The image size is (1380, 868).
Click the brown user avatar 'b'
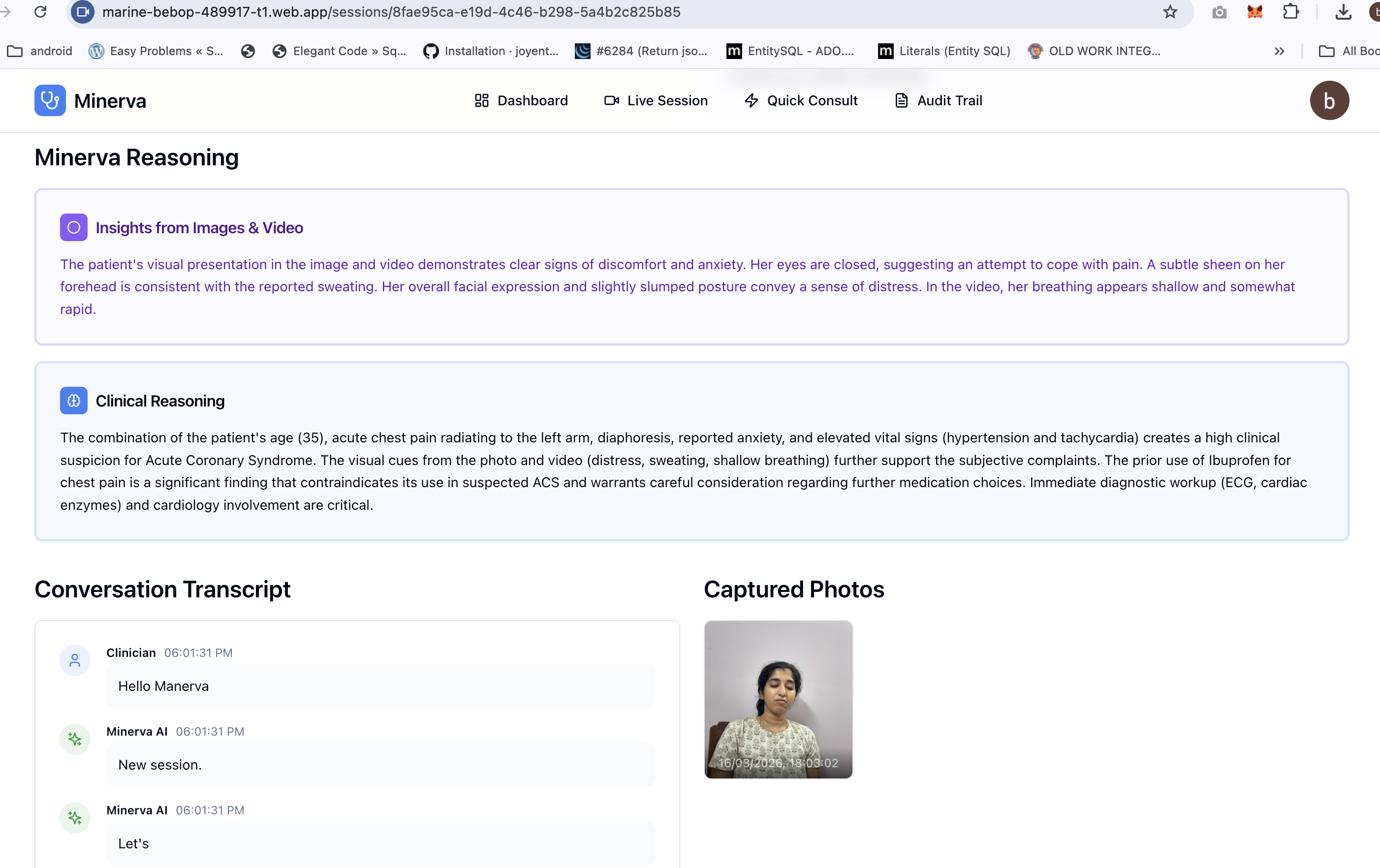click(1328, 101)
